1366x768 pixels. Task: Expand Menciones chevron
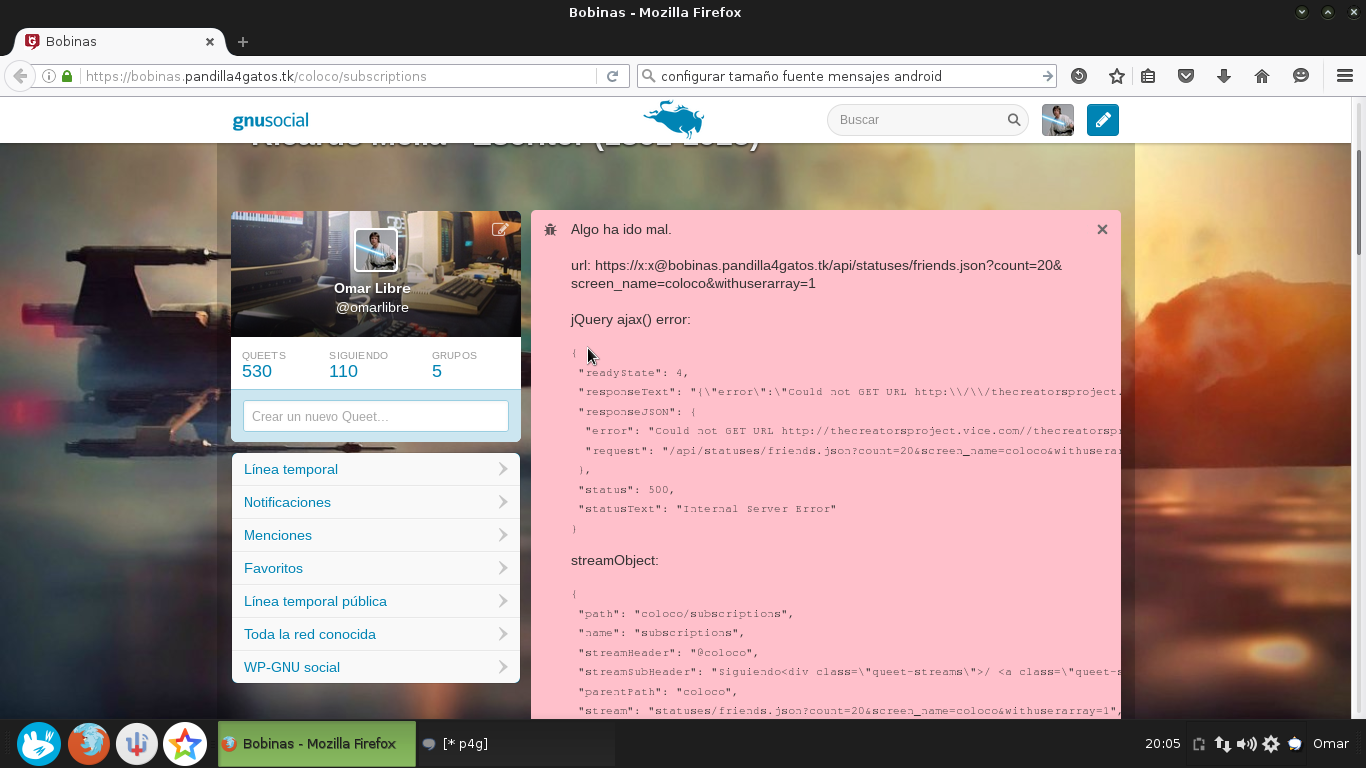click(502, 535)
